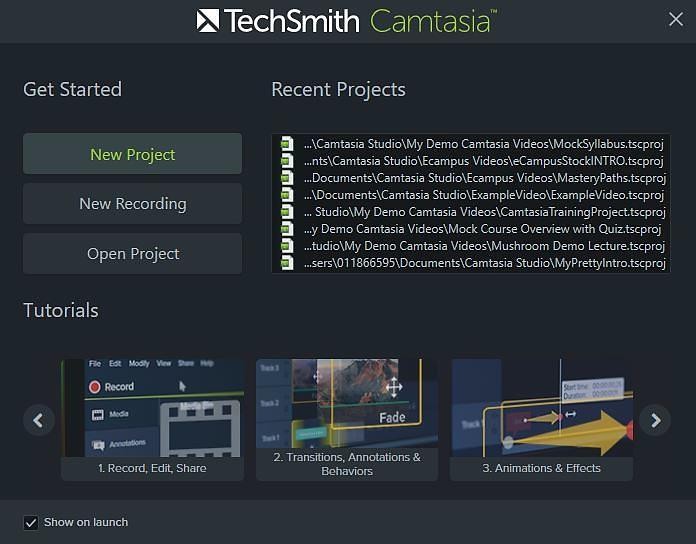Open recent project CamtasiaTrainingProject.tscproj

click(x=484, y=212)
